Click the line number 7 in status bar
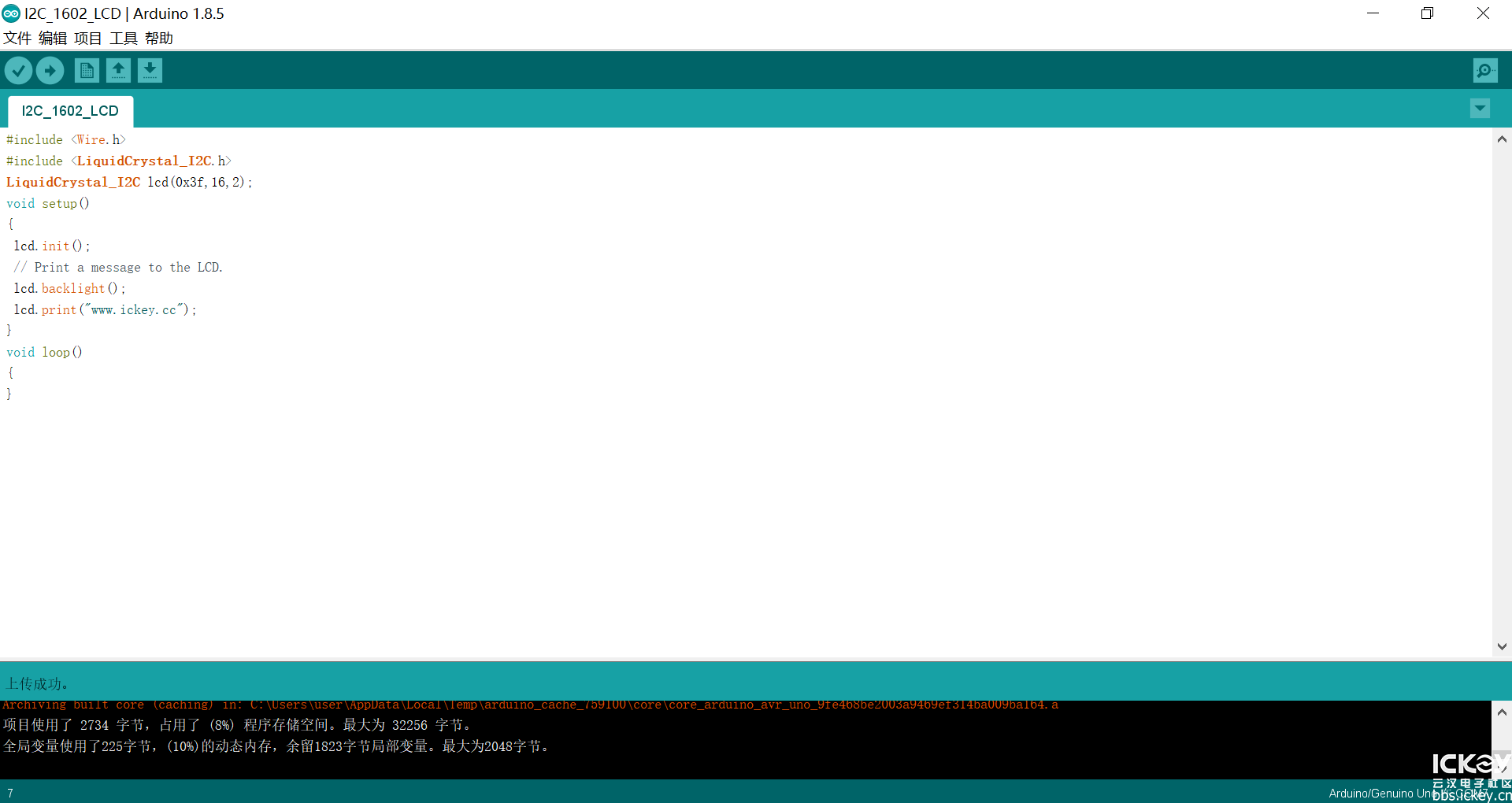Image resolution: width=1512 pixels, height=803 pixels. coord(10,793)
